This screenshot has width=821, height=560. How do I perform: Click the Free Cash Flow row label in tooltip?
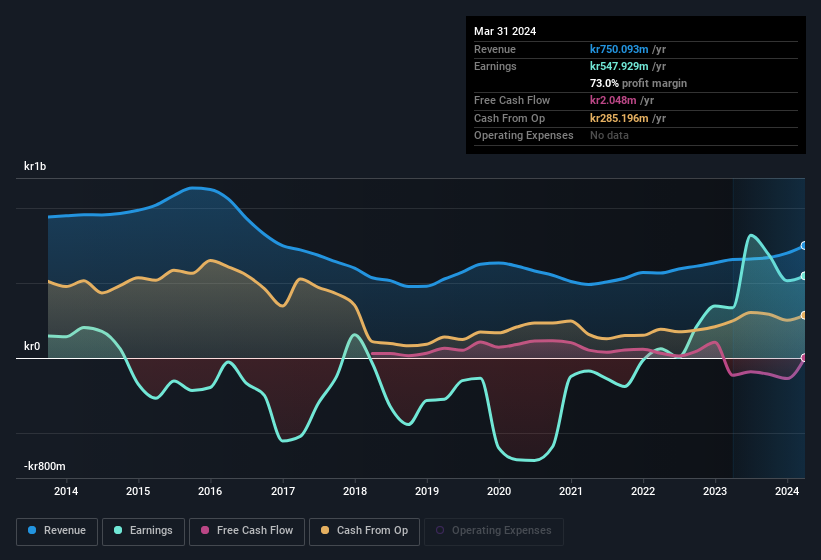tap(512, 100)
